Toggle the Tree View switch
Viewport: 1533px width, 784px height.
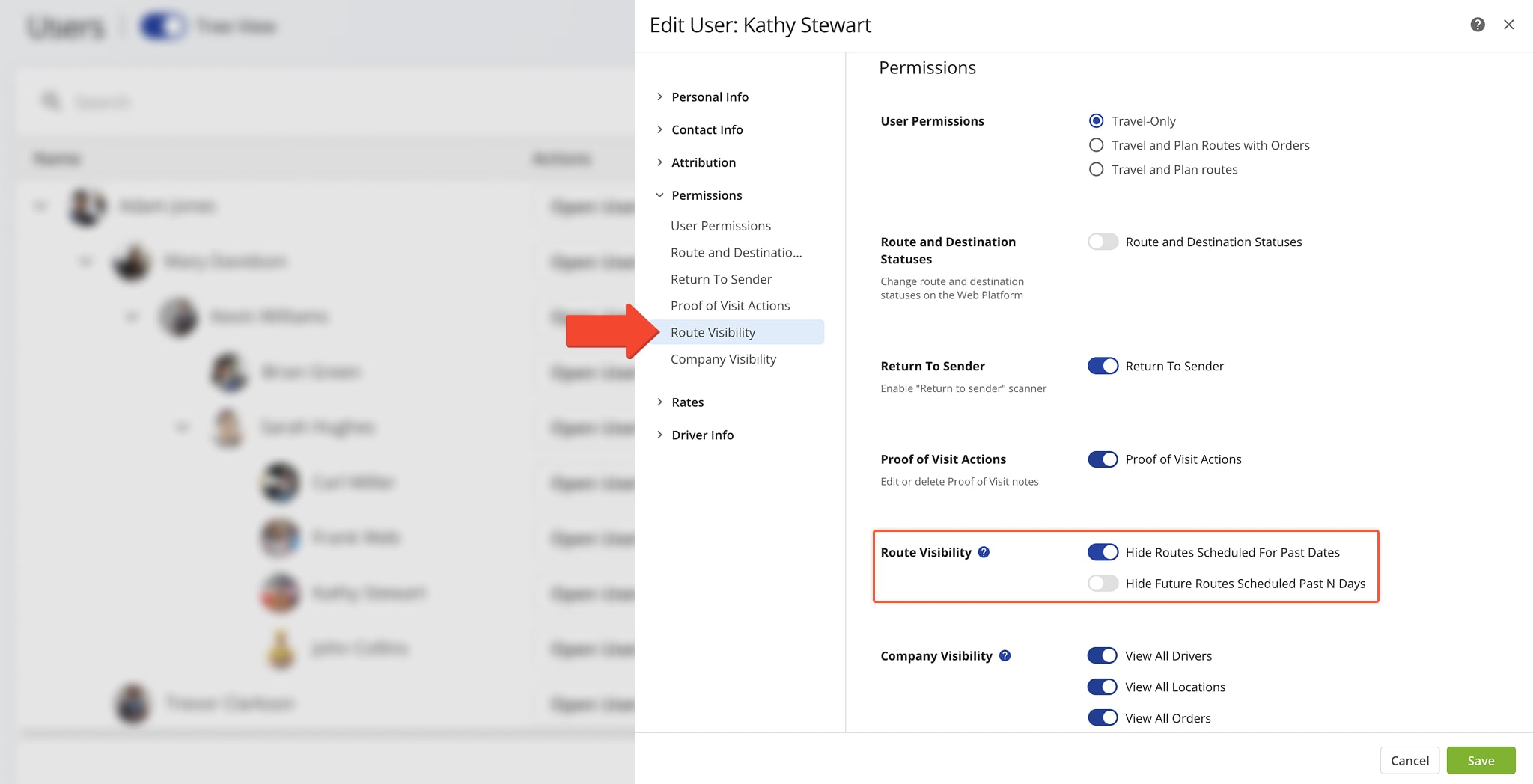[162, 25]
